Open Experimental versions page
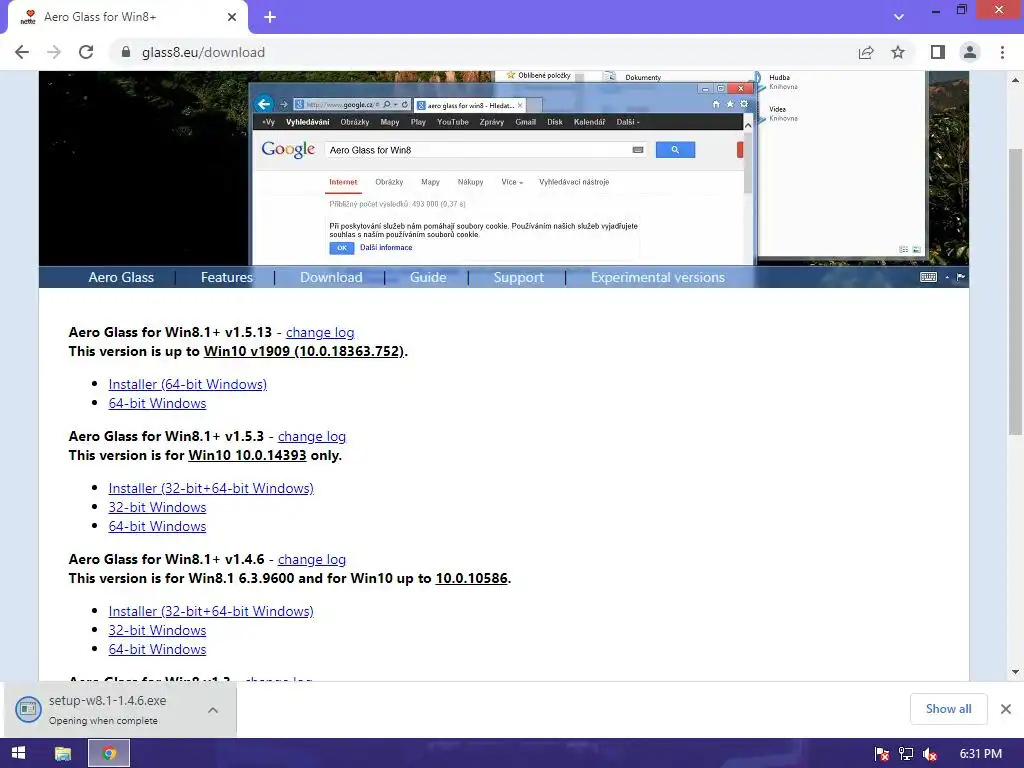The height and width of the screenshot is (768, 1024). [658, 278]
